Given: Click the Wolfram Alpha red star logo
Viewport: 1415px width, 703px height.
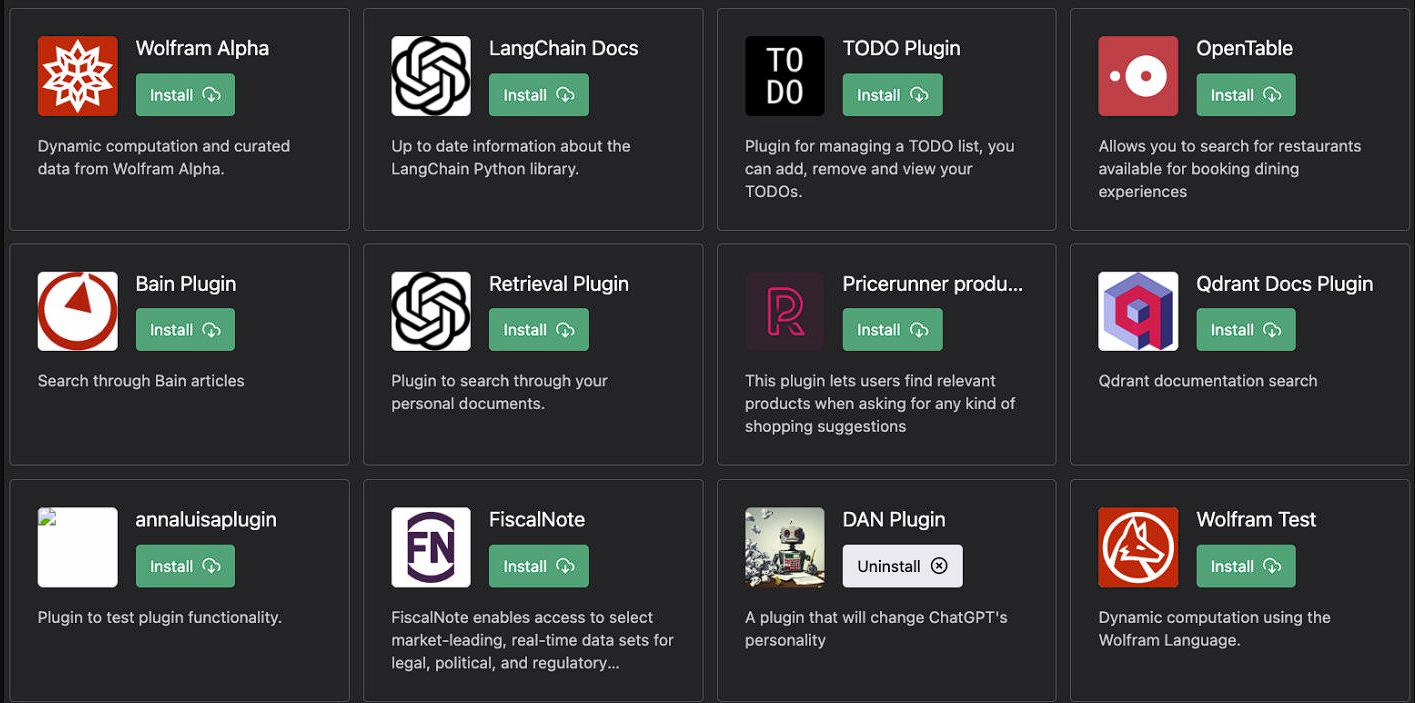Looking at the screenshot, I should click(77, 76).
